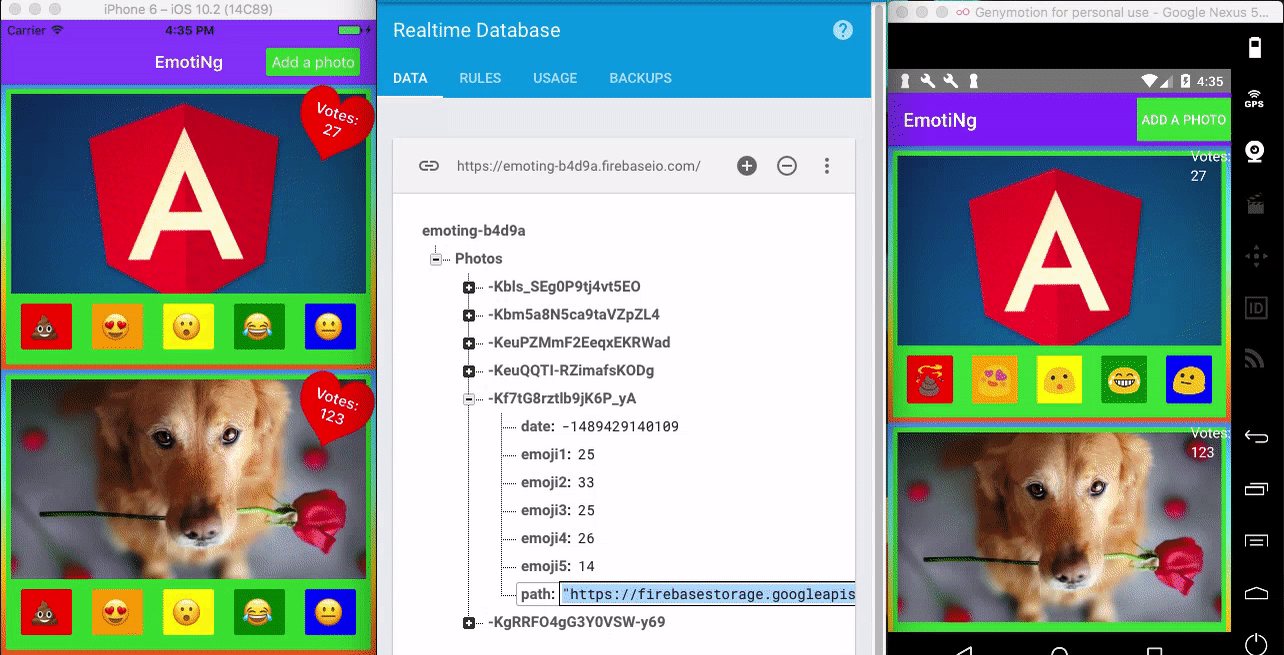Tap laughing-tears emoji under dog photo on iPhone
1284x655 pixels.
click(259, 612)
